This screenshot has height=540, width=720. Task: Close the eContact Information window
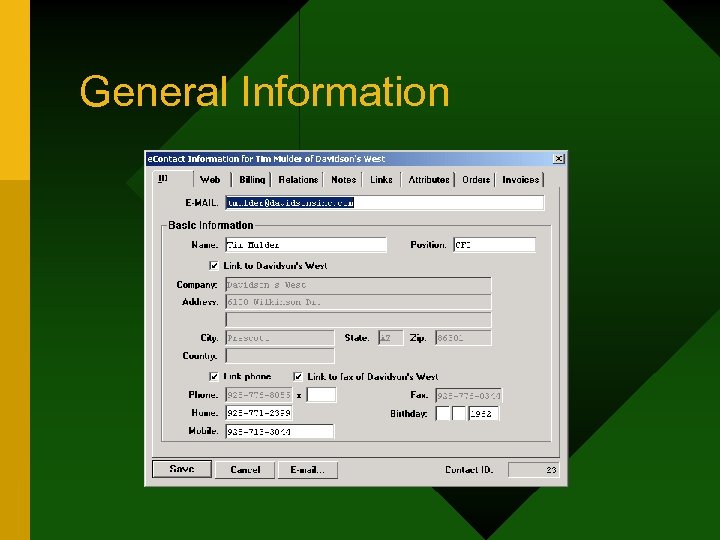pyautogui.click(x=558, y=159)
